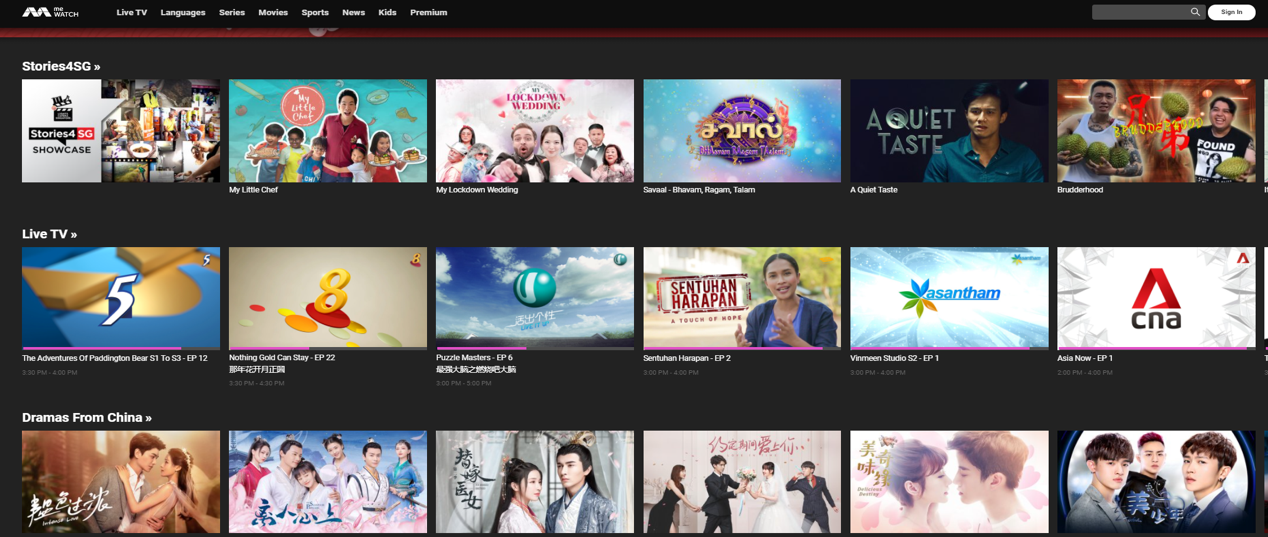Click Nothing Gold Can Stay progress bar
The image size is (1268, 537).
click(328, 348)
